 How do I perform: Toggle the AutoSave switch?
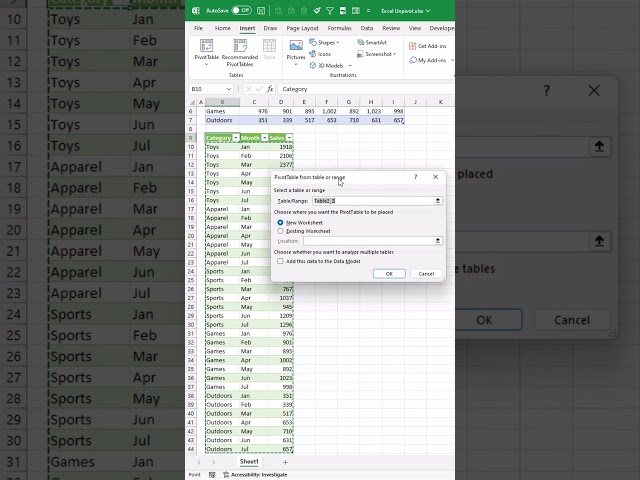click(x=241, y=11)
